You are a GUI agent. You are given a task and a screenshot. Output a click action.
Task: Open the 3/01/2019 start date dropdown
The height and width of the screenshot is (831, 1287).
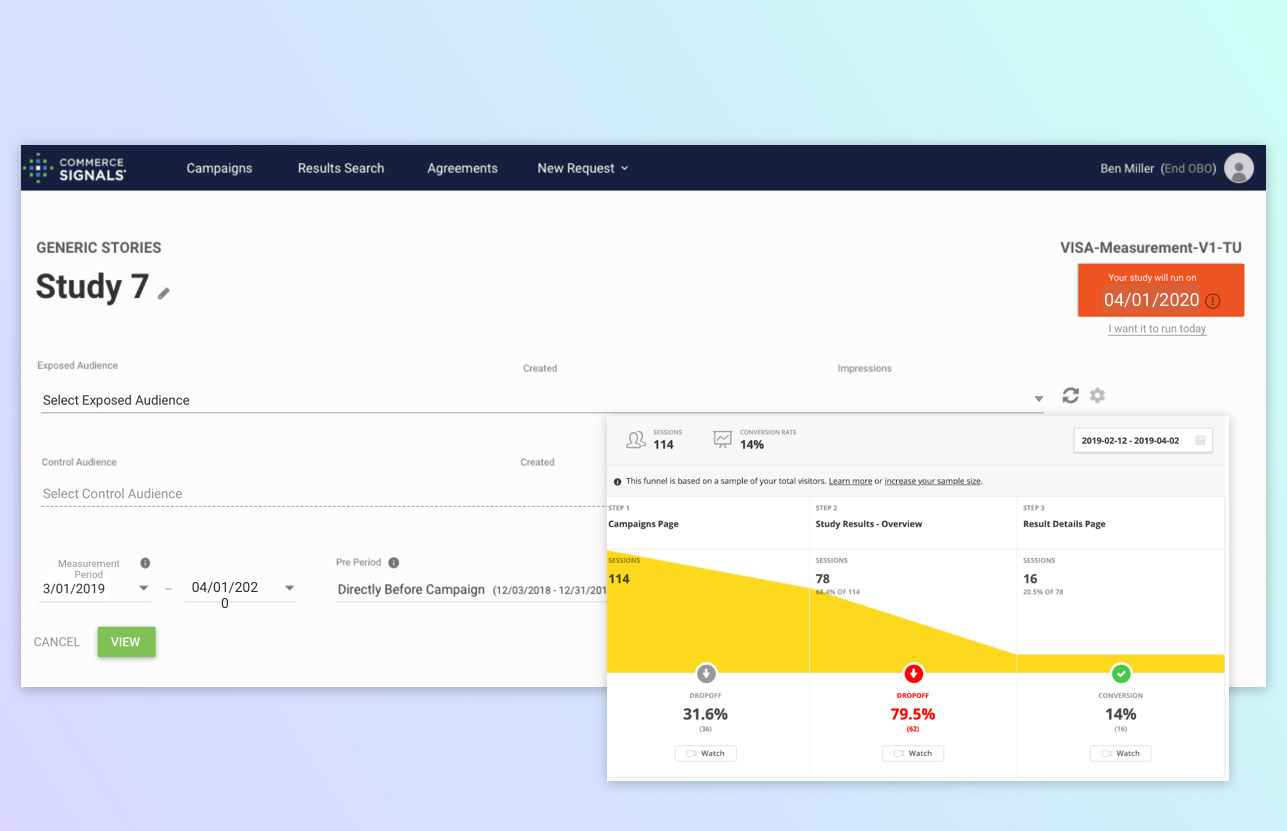(x=96, y=589)
